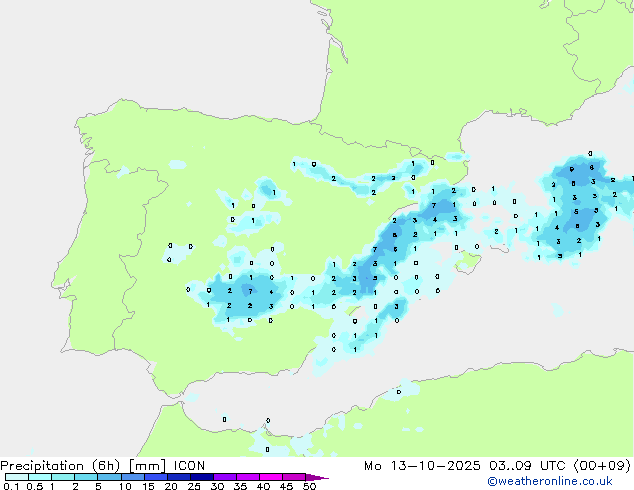
Task: Click the '20' legend scale value
Action: coord(171,486)
